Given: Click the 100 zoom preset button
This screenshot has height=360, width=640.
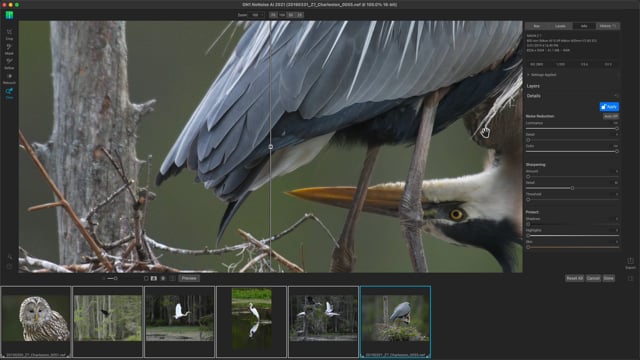Looking at the screenshot, I should [x=282, y=15].
